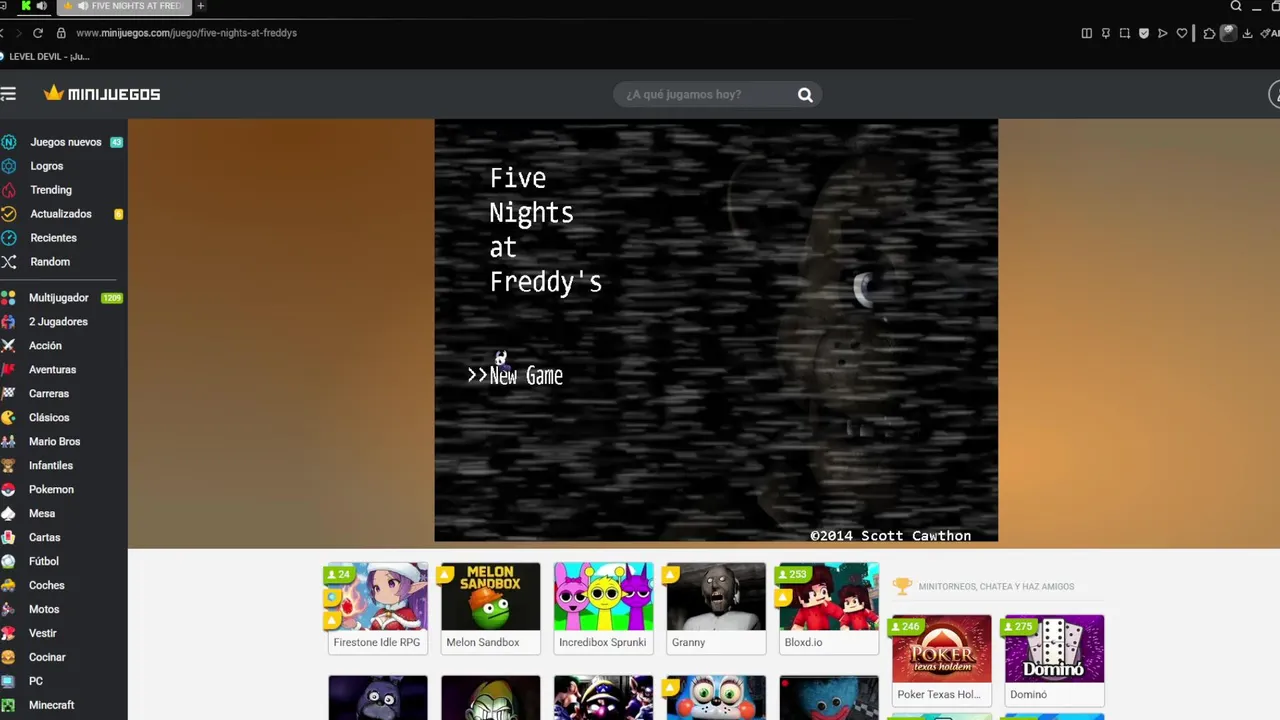
Task: Click the Mario Bros category icon
Action: (x=8, y=442)
